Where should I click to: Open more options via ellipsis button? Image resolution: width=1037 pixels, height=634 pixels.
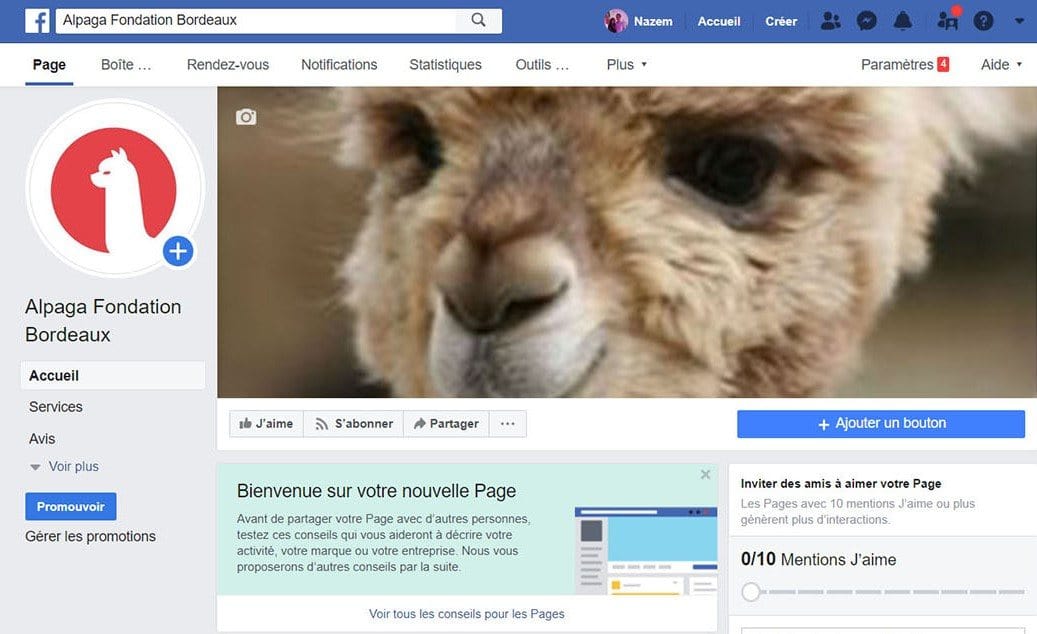point(507,423)
